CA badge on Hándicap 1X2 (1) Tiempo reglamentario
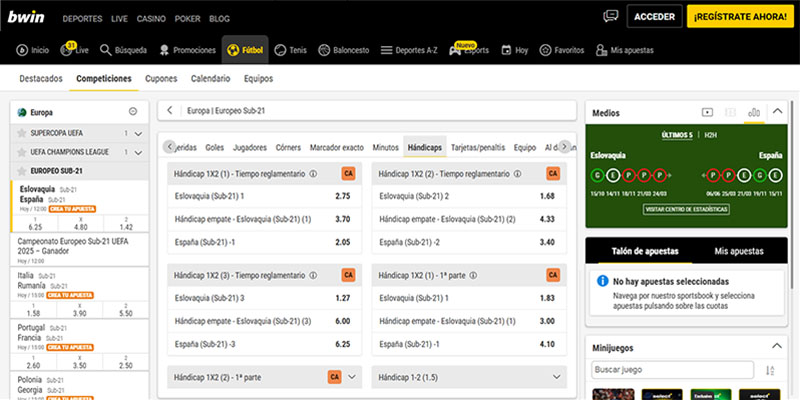 click(x=348, y=173)
